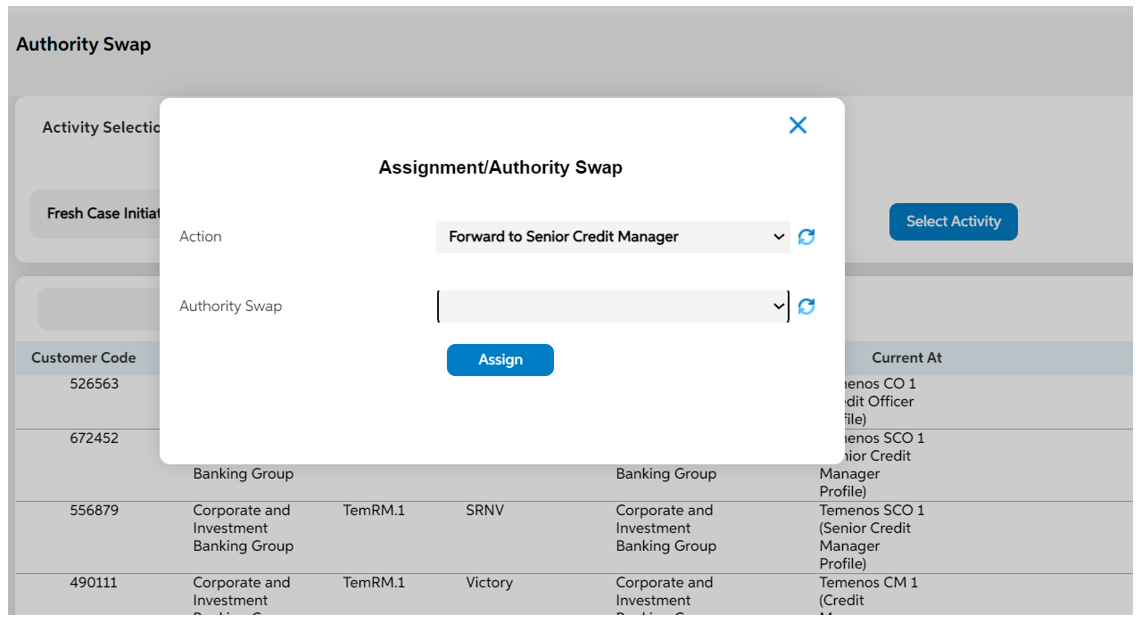The width and height of the screenshot is (1142, 623).
Task: Select customer code 526563
Action: click(x=94, y=384)
